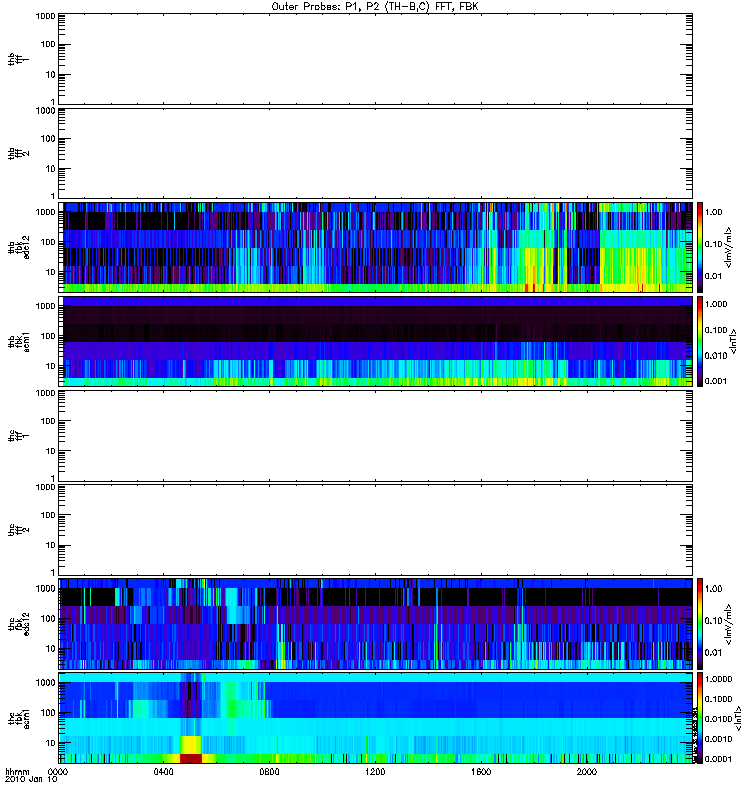This screenshot has height=800, width=750.
Task: Click the "0000" time tick label
Action: 58,772
